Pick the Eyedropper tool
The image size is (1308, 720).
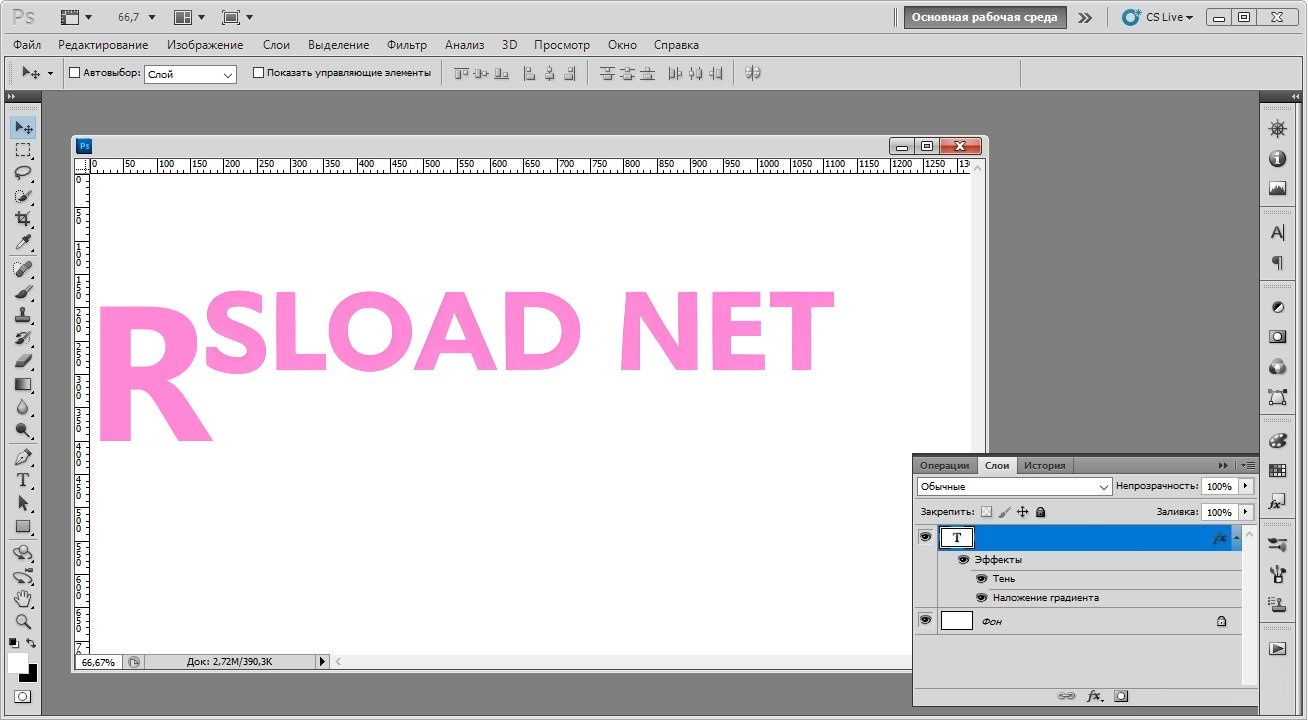[23, 243]
